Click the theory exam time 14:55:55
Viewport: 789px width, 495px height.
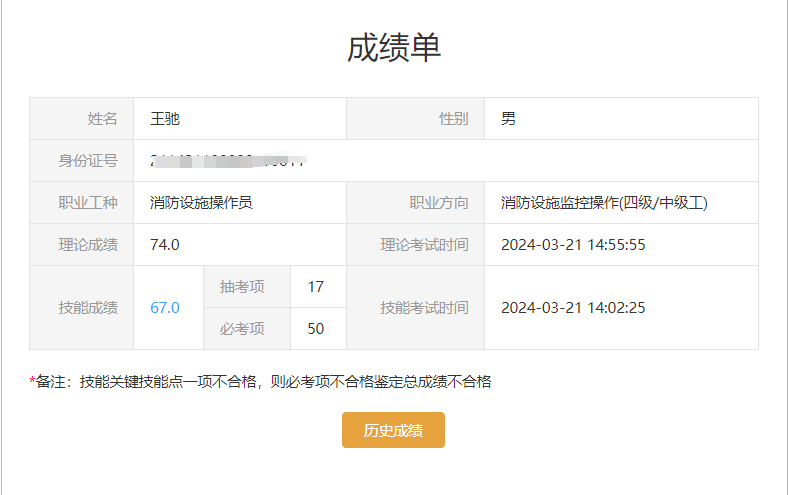pyautogui.click(x=573, y=245)
